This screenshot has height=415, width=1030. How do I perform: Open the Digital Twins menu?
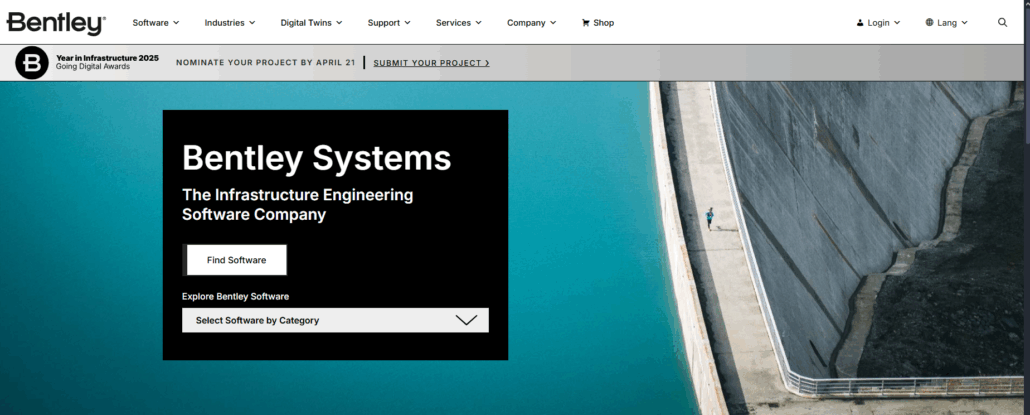pos(311,22)
